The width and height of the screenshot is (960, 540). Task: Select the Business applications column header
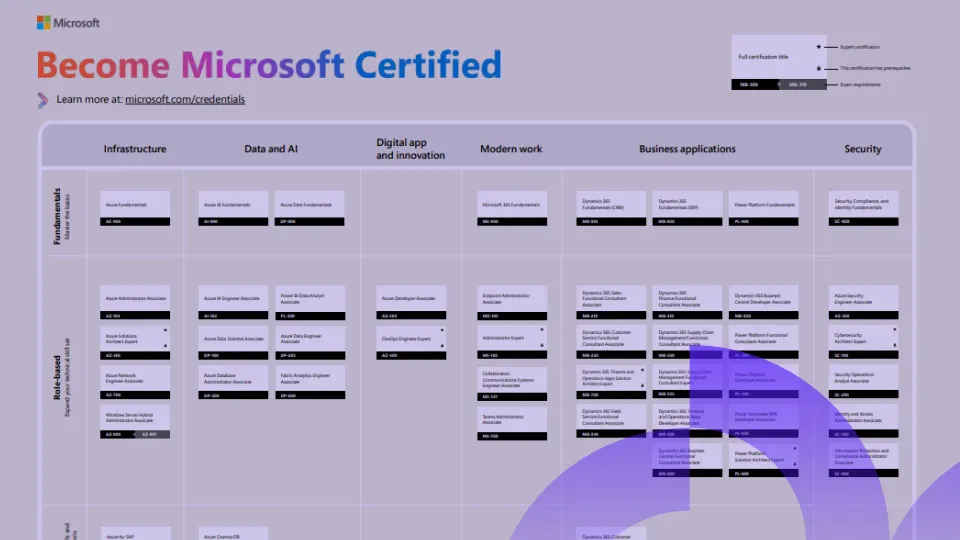[x=687, y=149]
